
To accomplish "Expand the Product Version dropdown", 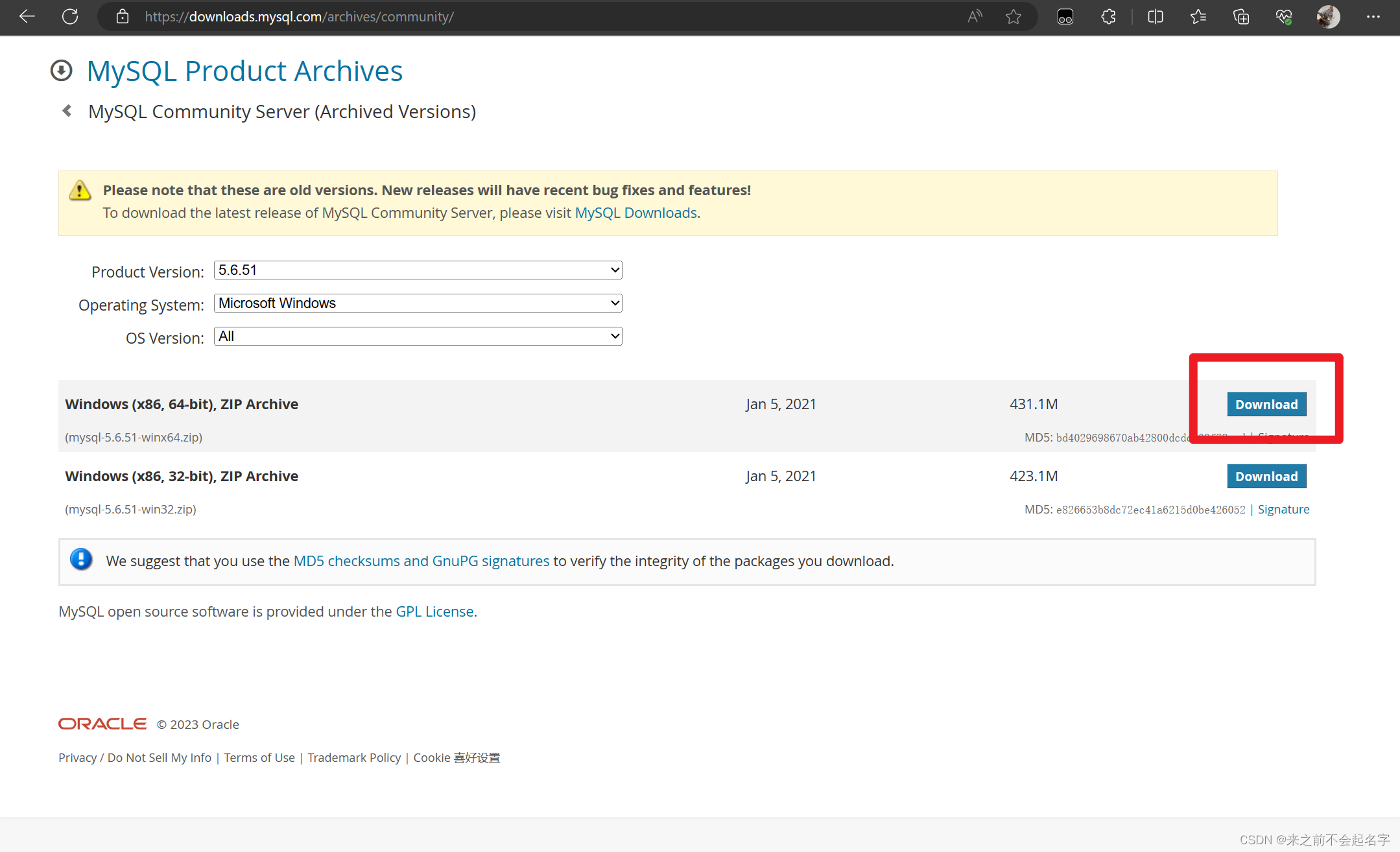I will tap(418, 270).
